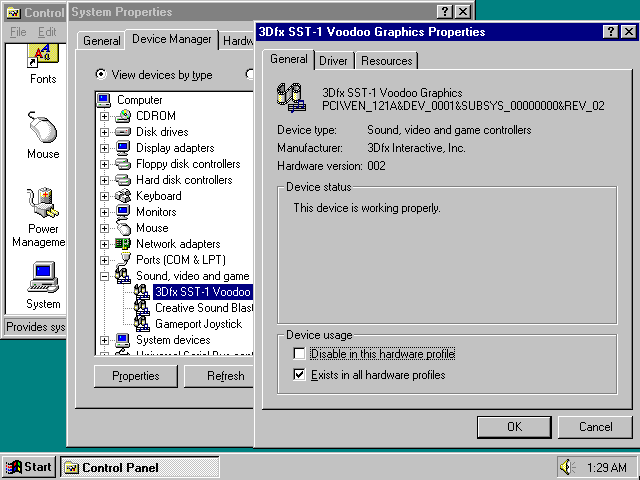The image size is (640, 480).
Task: Expand the System devices branch
Action: click(104, 340)
